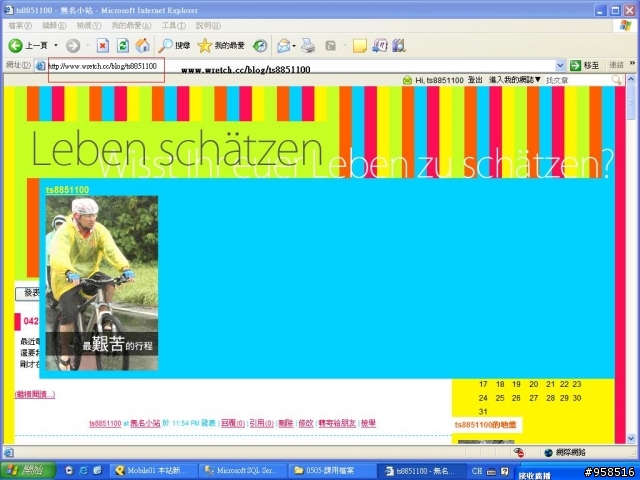
Task: Open the 工具(T) menu
Action: [173, 25]
